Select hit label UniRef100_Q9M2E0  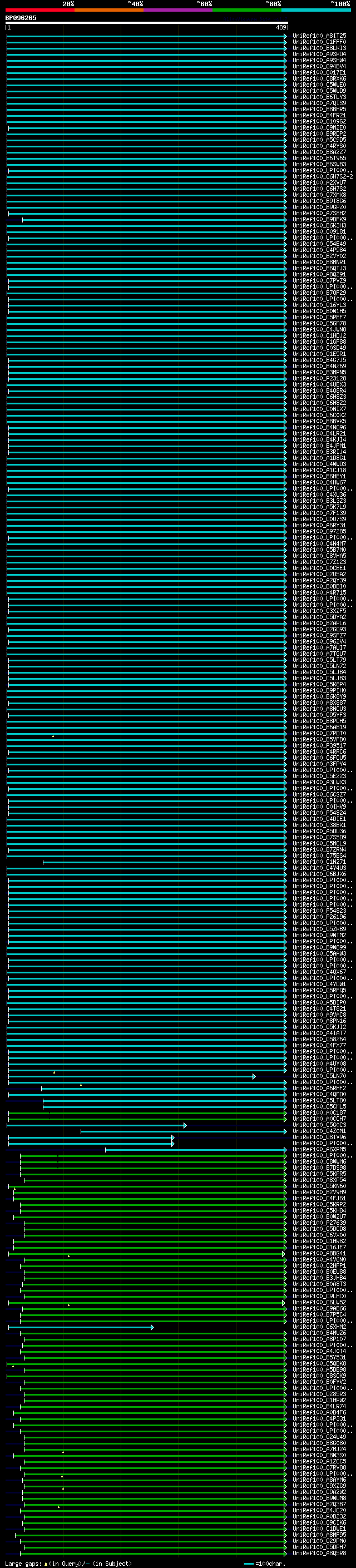tap(319, 128)
